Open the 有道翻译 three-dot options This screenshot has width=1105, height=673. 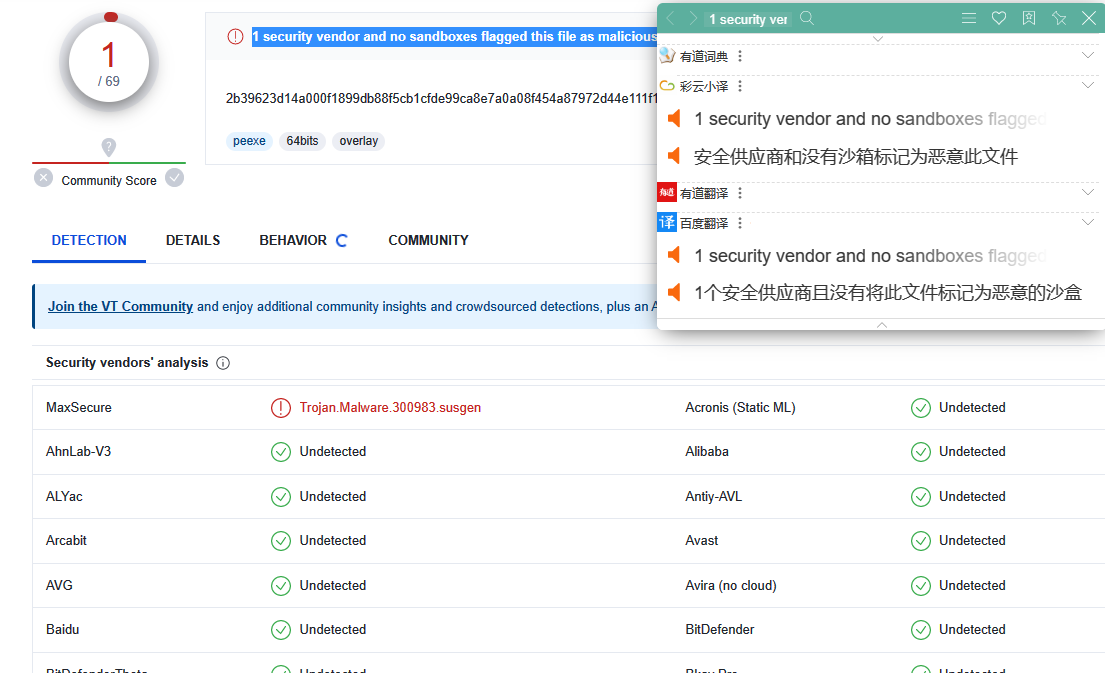coord(740,193)
